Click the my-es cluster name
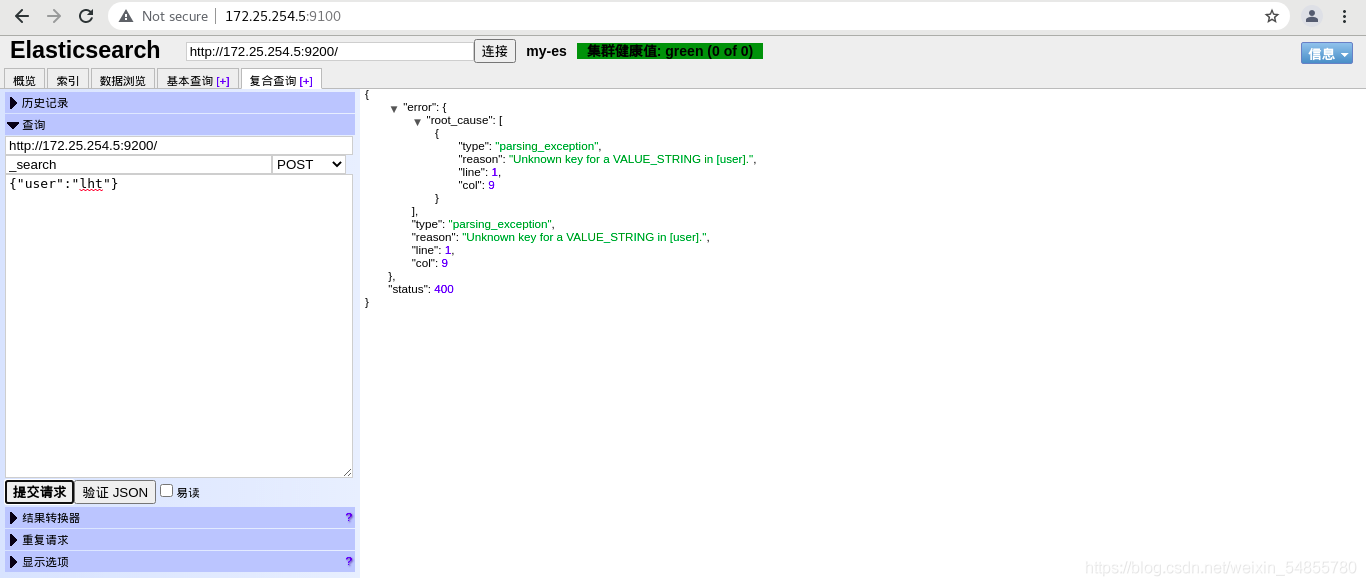This screenshot has width=1366, height=586. (x=546, y=51)
